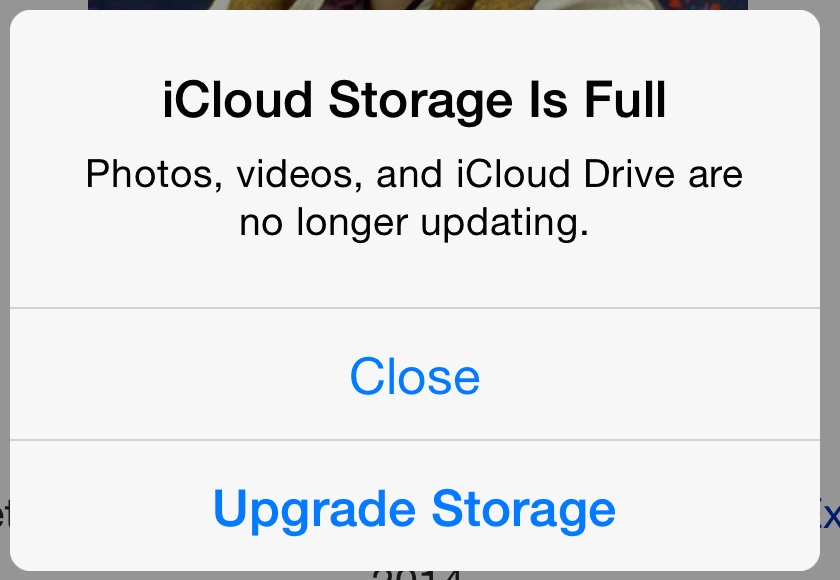Click the empty space below the alert message
This screenshot has height=580, width=840.
(415, 274)
